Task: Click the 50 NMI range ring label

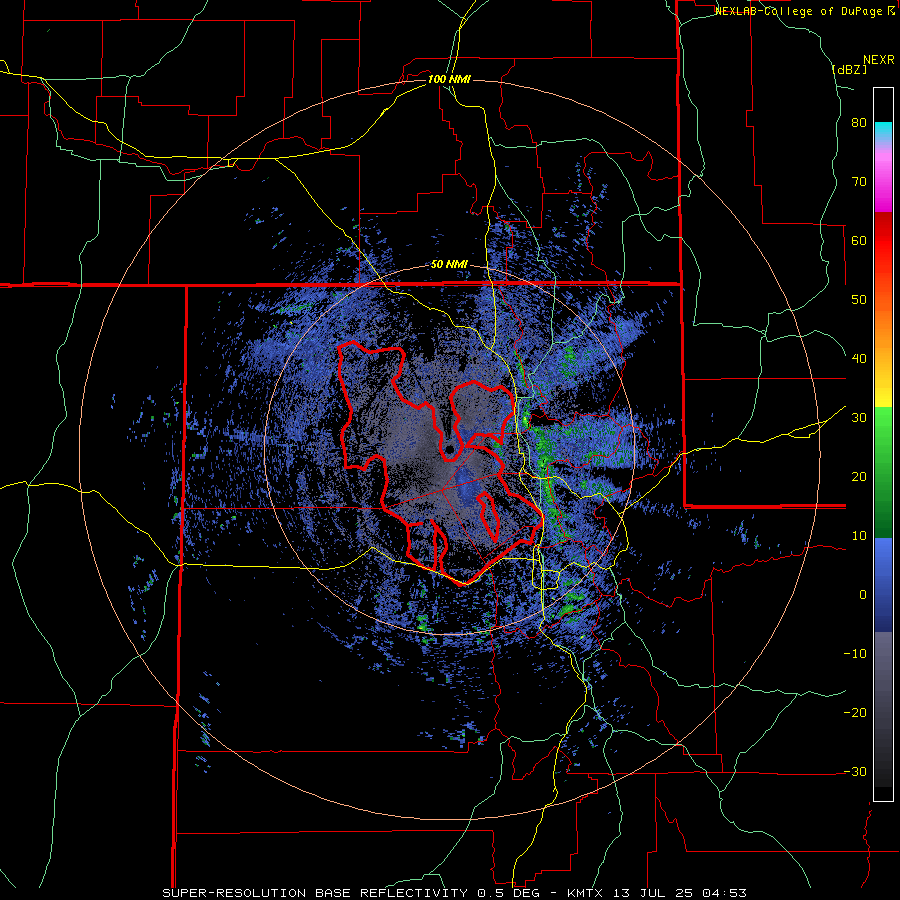Action: pyautogui.click(x=449, y=265)
